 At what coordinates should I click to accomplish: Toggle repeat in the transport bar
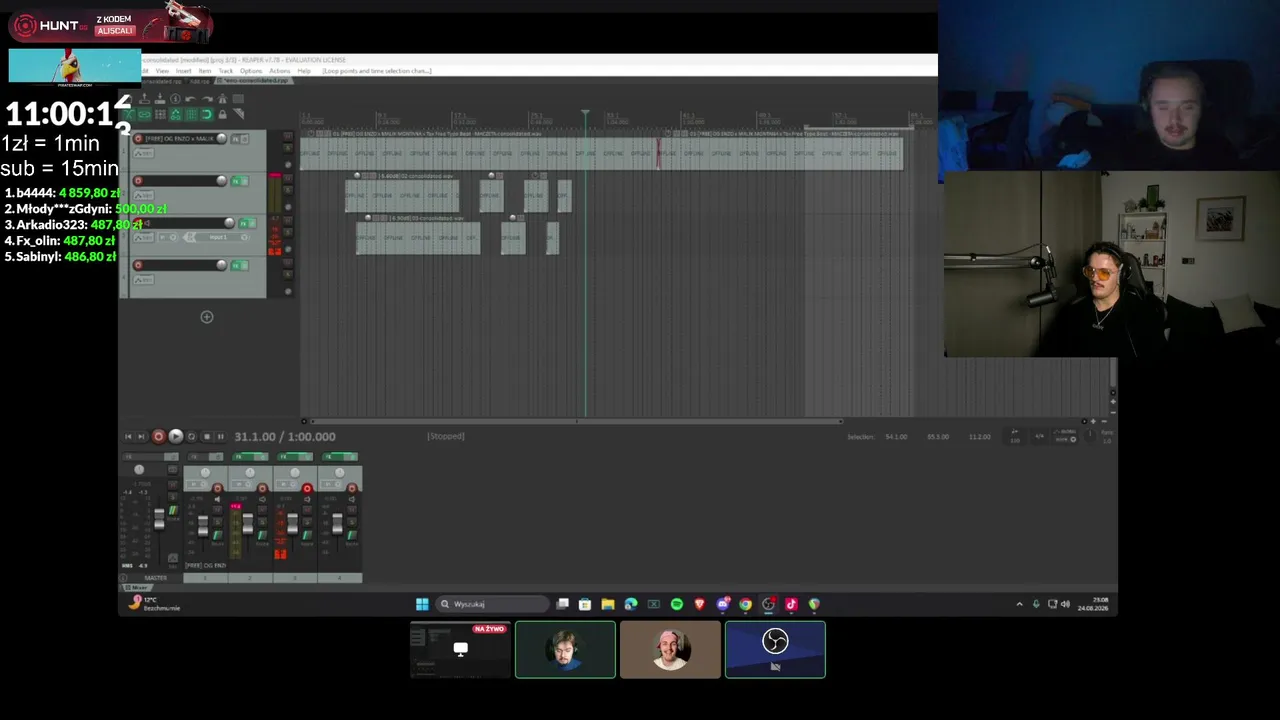[191, 437]
